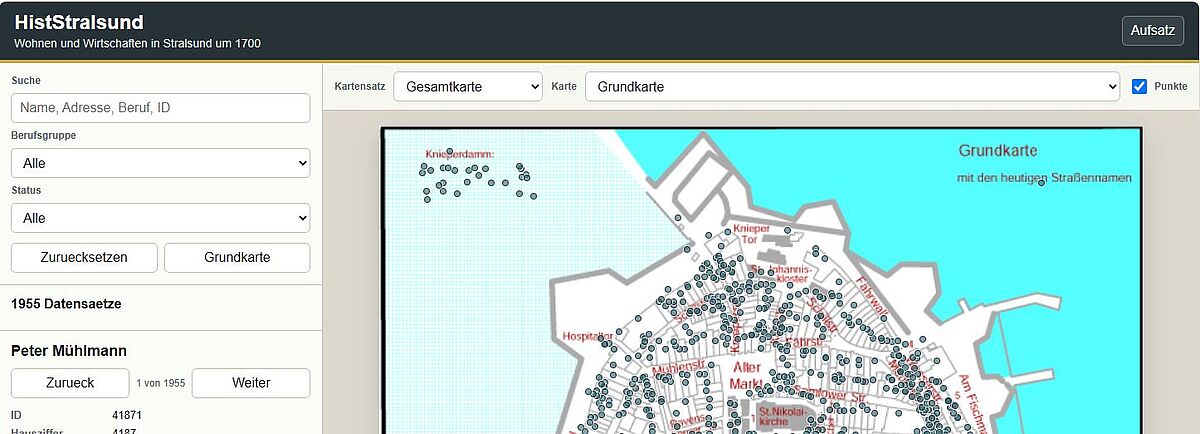Click the Grundkarte map title text
Image resolution: width=1200 pixels, height=434 pixels.
coord(998,151)
